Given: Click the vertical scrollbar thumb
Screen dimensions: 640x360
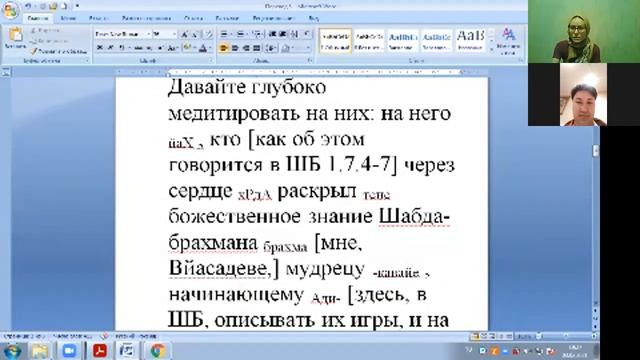Looking at the screenshot, I should click(x=596, y=150).
